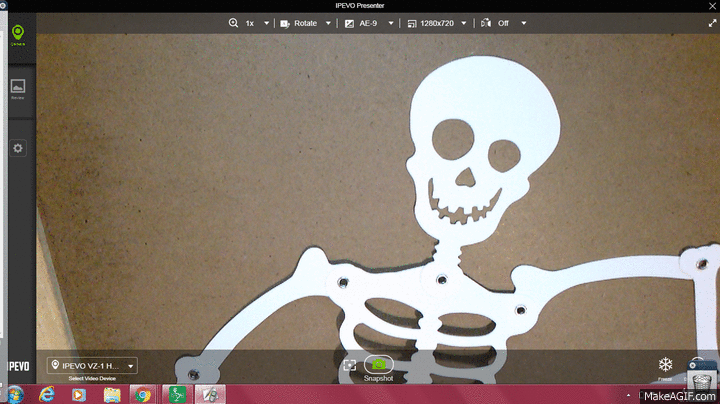Freeze the live image with snowflake
The height and width of the screenshot is (404, 720).
(x=664, y=365)
